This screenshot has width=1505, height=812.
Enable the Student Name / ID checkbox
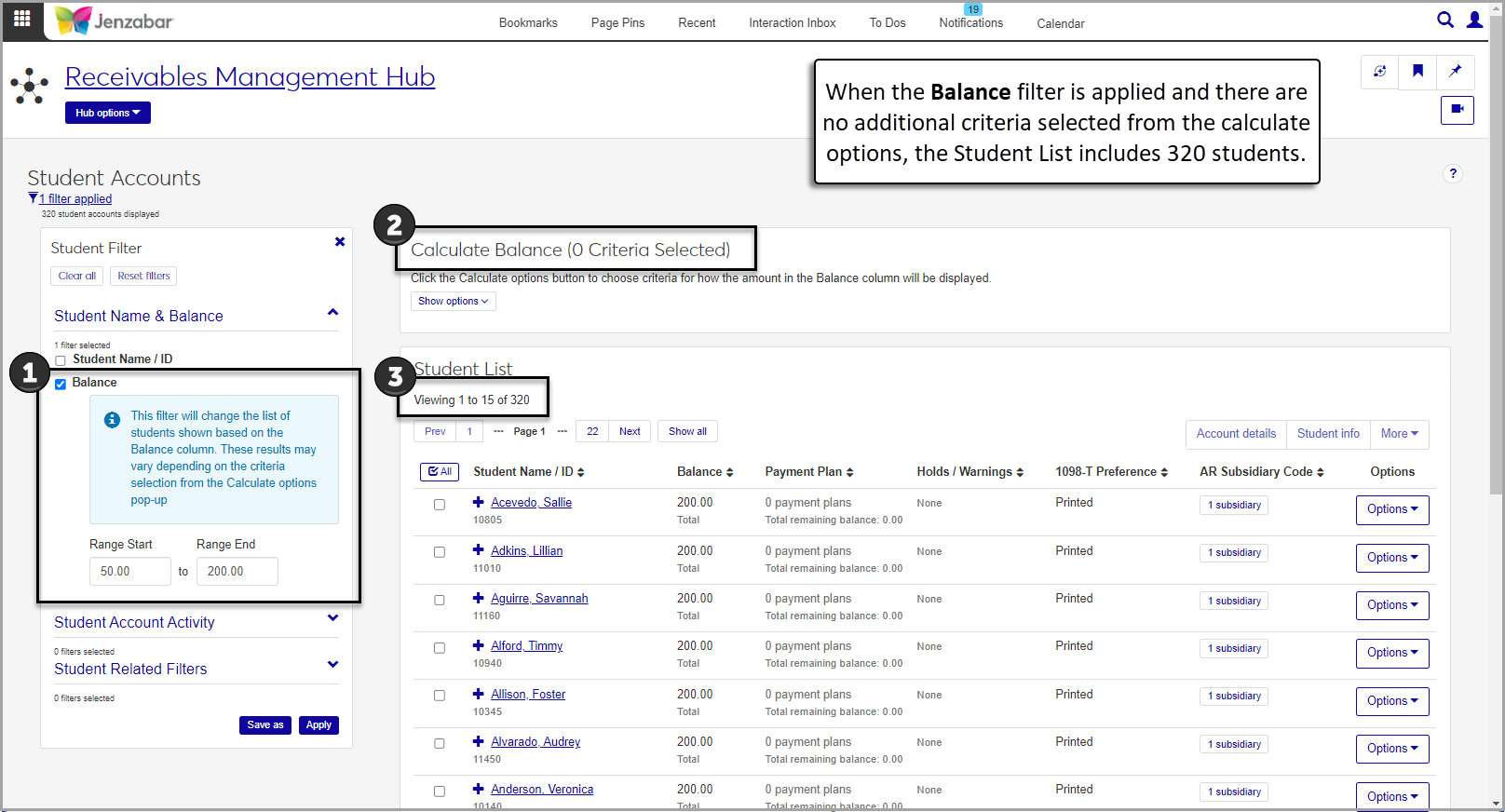pos(61,360)
